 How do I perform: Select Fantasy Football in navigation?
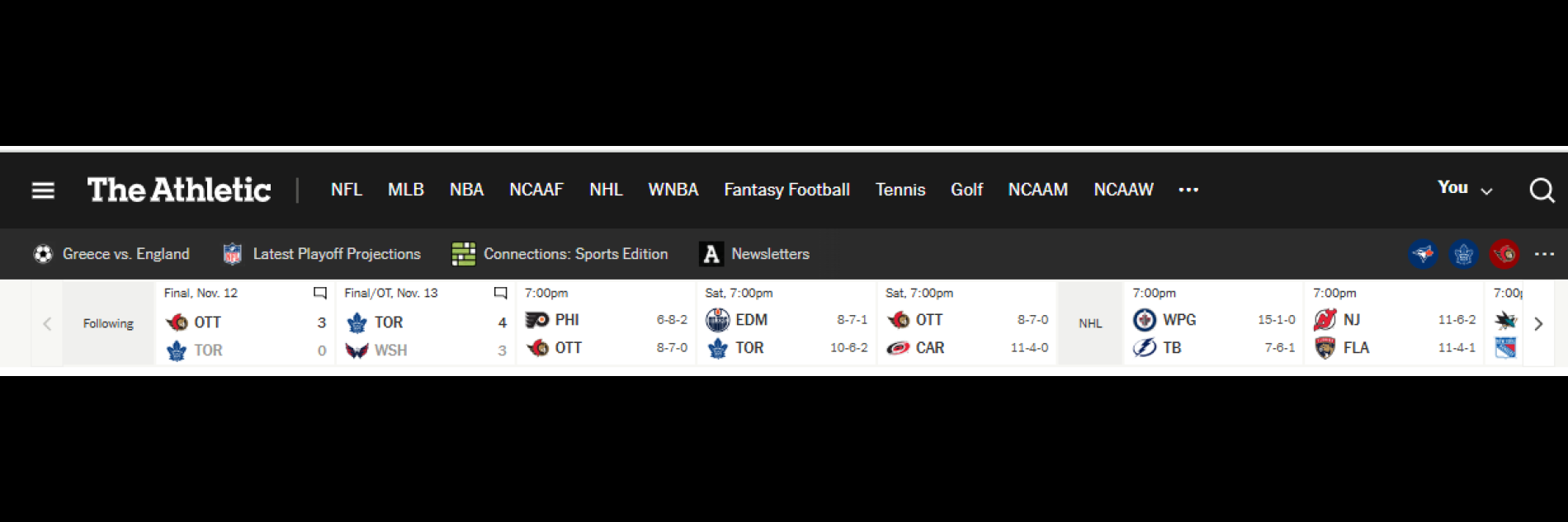(786, 190)
